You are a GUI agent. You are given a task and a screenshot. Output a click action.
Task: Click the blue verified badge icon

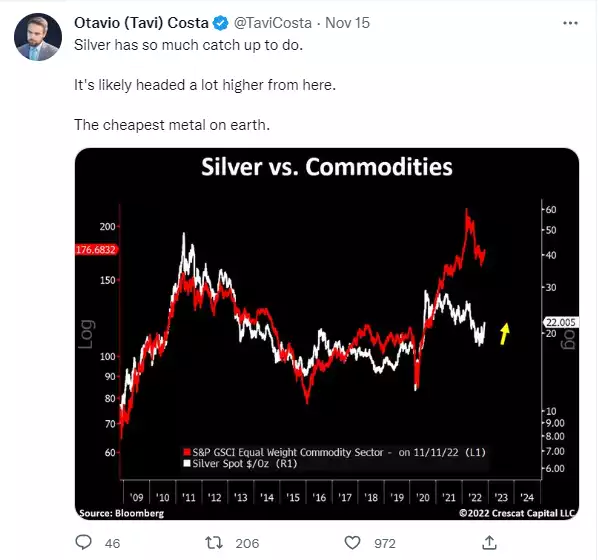point(220,23)
